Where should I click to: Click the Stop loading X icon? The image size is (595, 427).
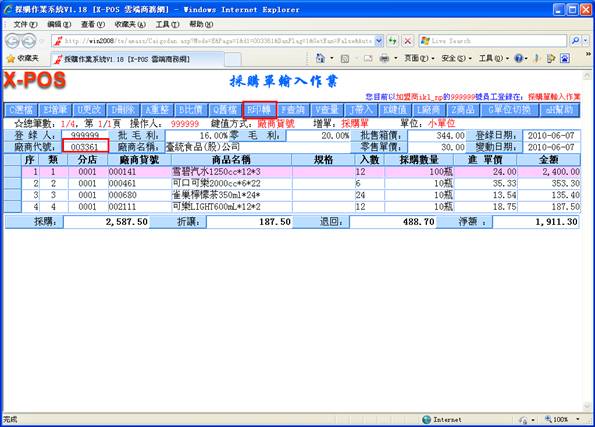[x=408, y=41]
